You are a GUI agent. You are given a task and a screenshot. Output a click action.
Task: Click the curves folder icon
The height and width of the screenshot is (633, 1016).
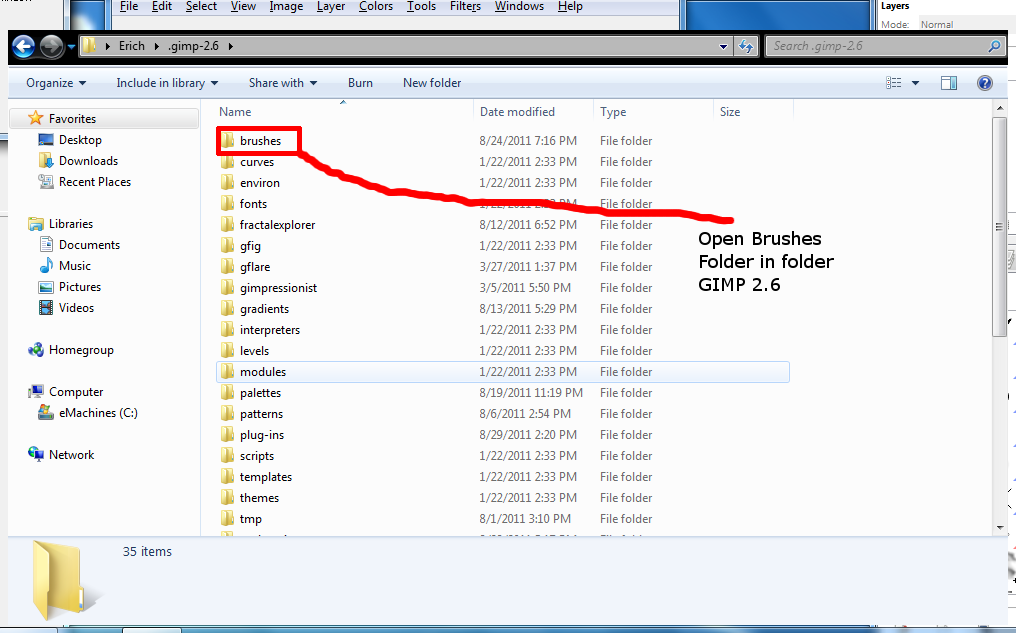pos(227,162)
